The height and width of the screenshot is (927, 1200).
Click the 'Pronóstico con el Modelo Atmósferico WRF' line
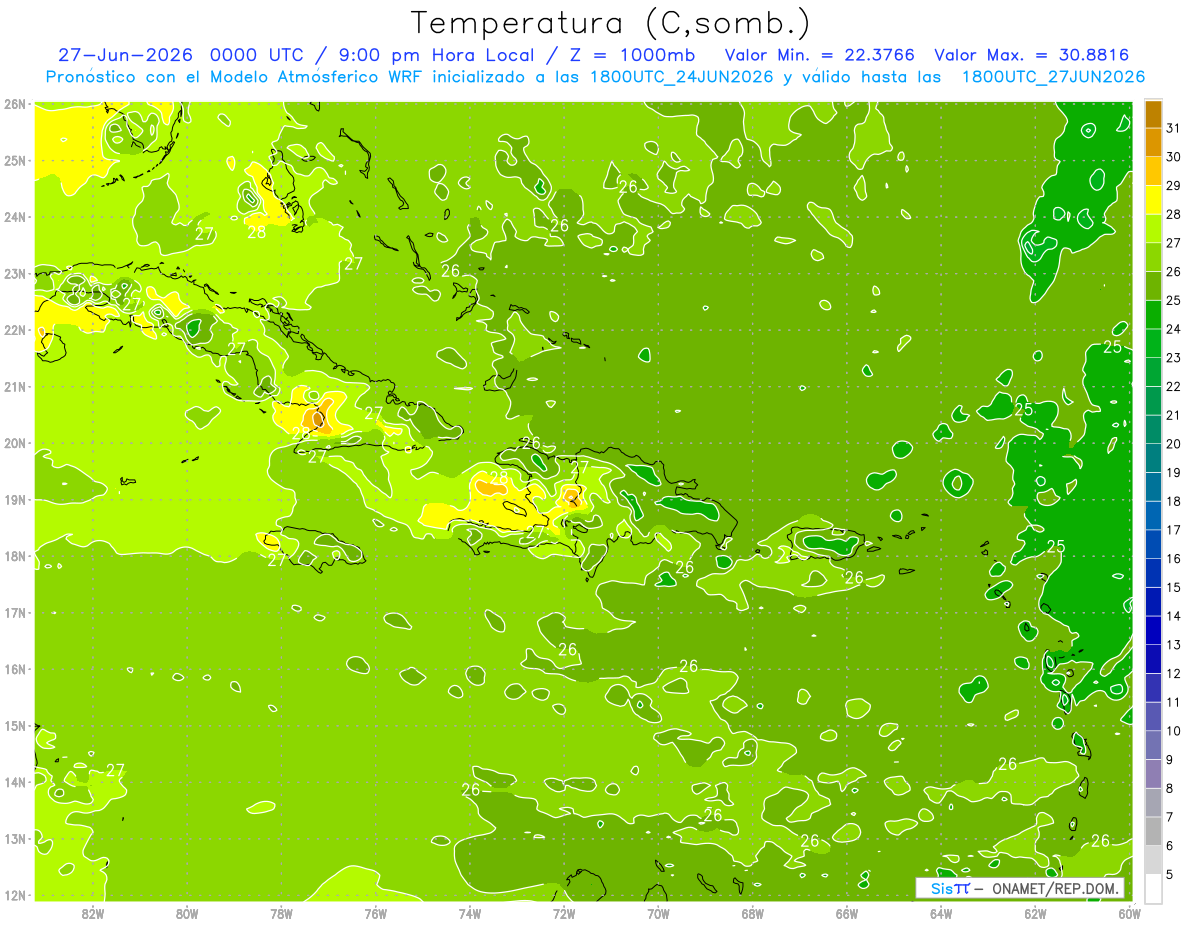(x=236, y=77)
